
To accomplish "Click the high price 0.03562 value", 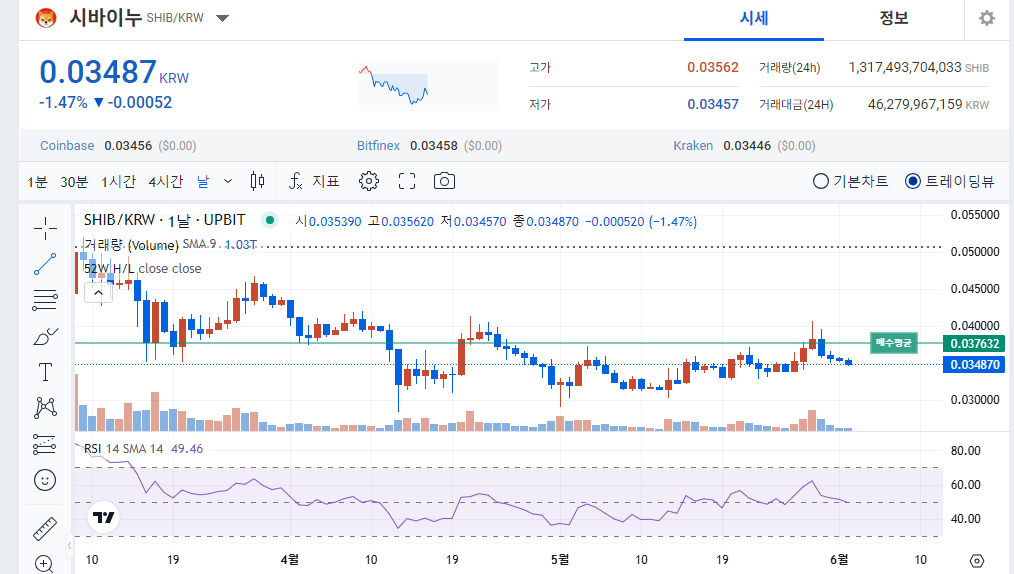I will pyautogui.click(x=713, y=67).
